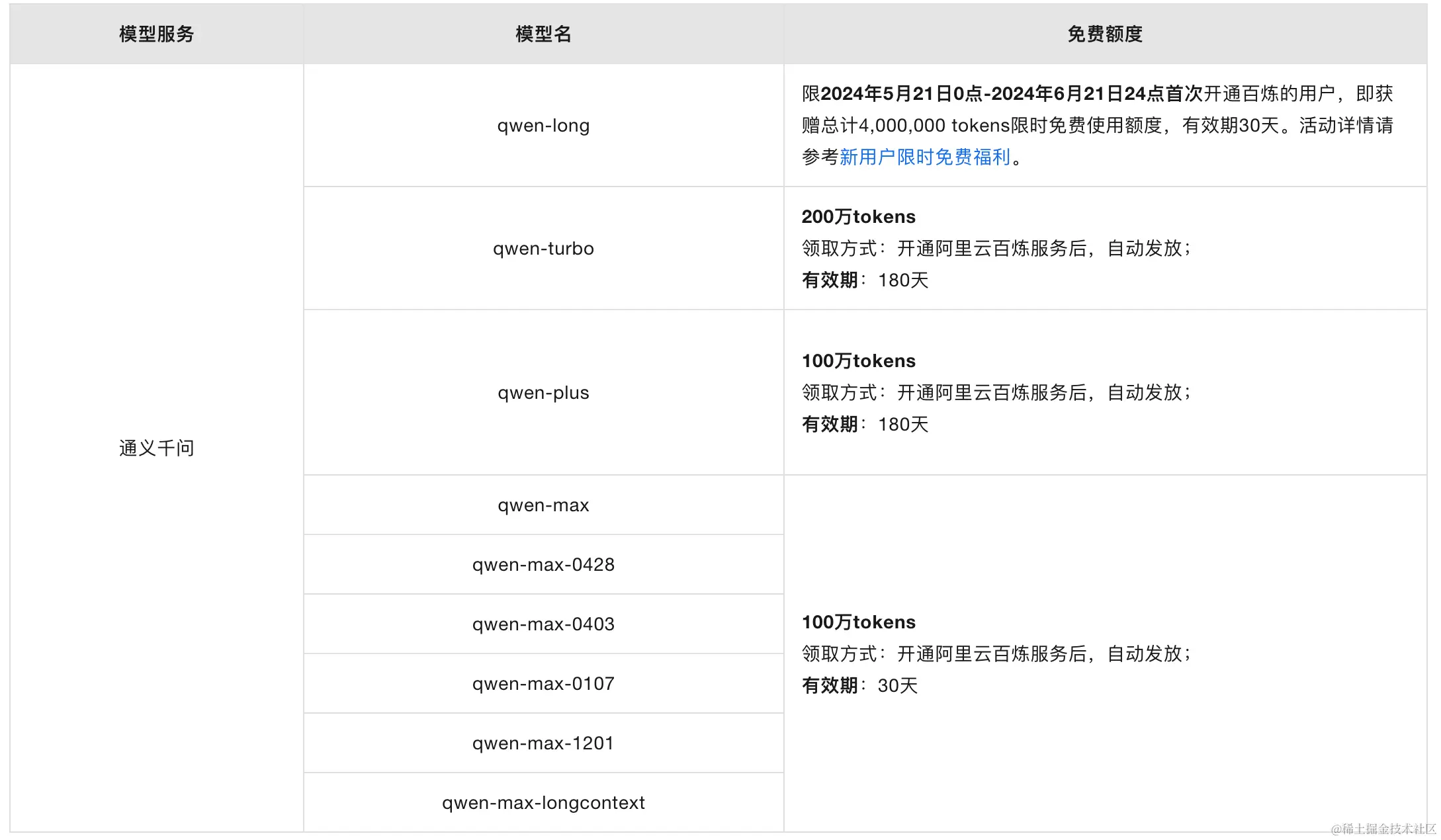Select the qwen-plus model cell
This screenshot has width=1441, height=840.
(x=543, y=393)
